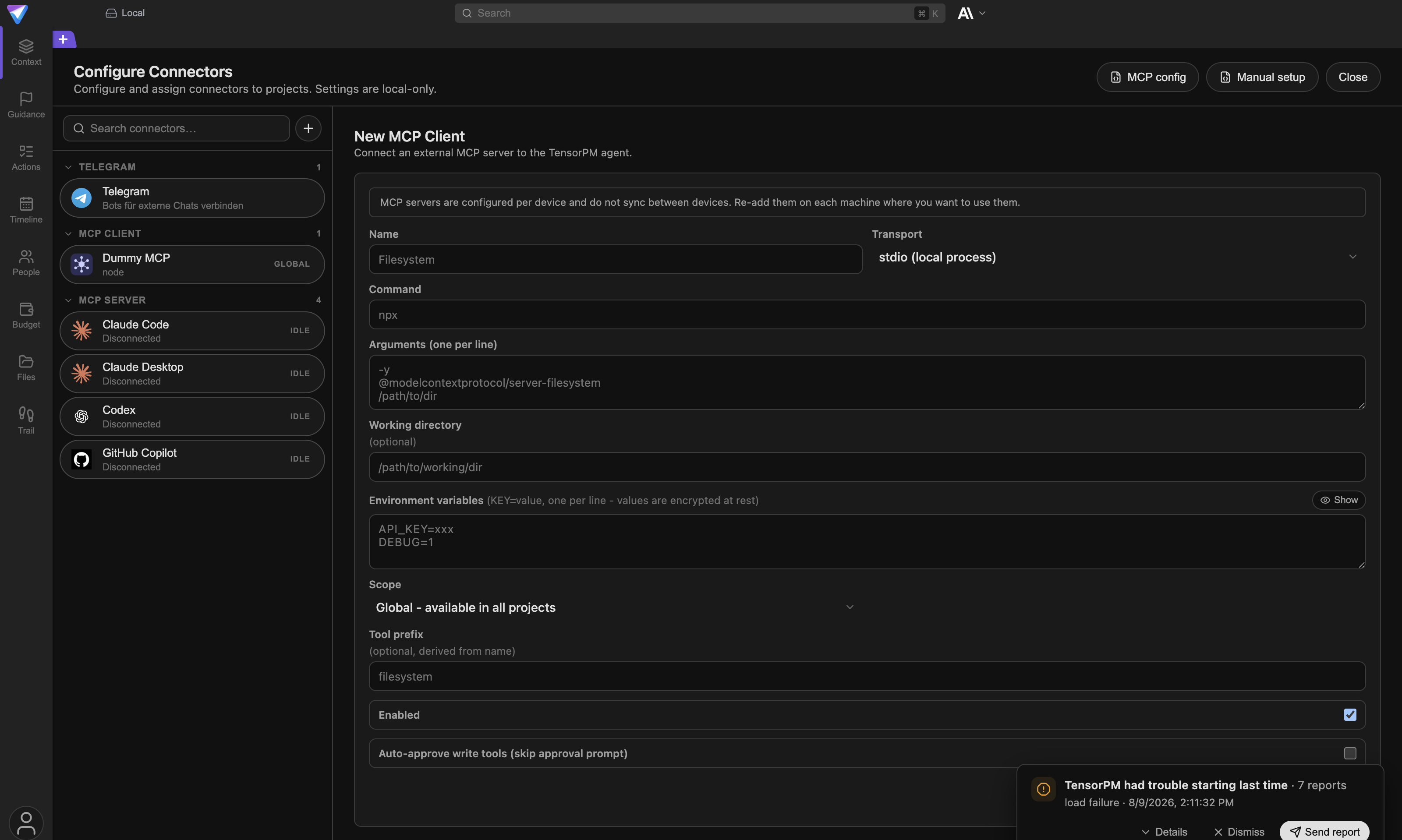Open the Context section in sidebar
1402x840 pixels.
click(26, 52)
